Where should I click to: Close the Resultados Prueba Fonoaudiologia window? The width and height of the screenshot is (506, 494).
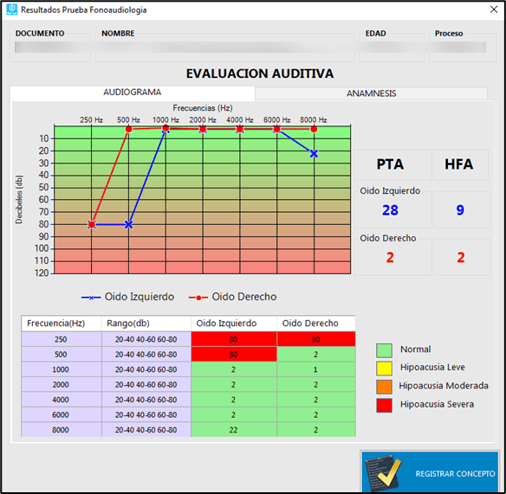494,9
